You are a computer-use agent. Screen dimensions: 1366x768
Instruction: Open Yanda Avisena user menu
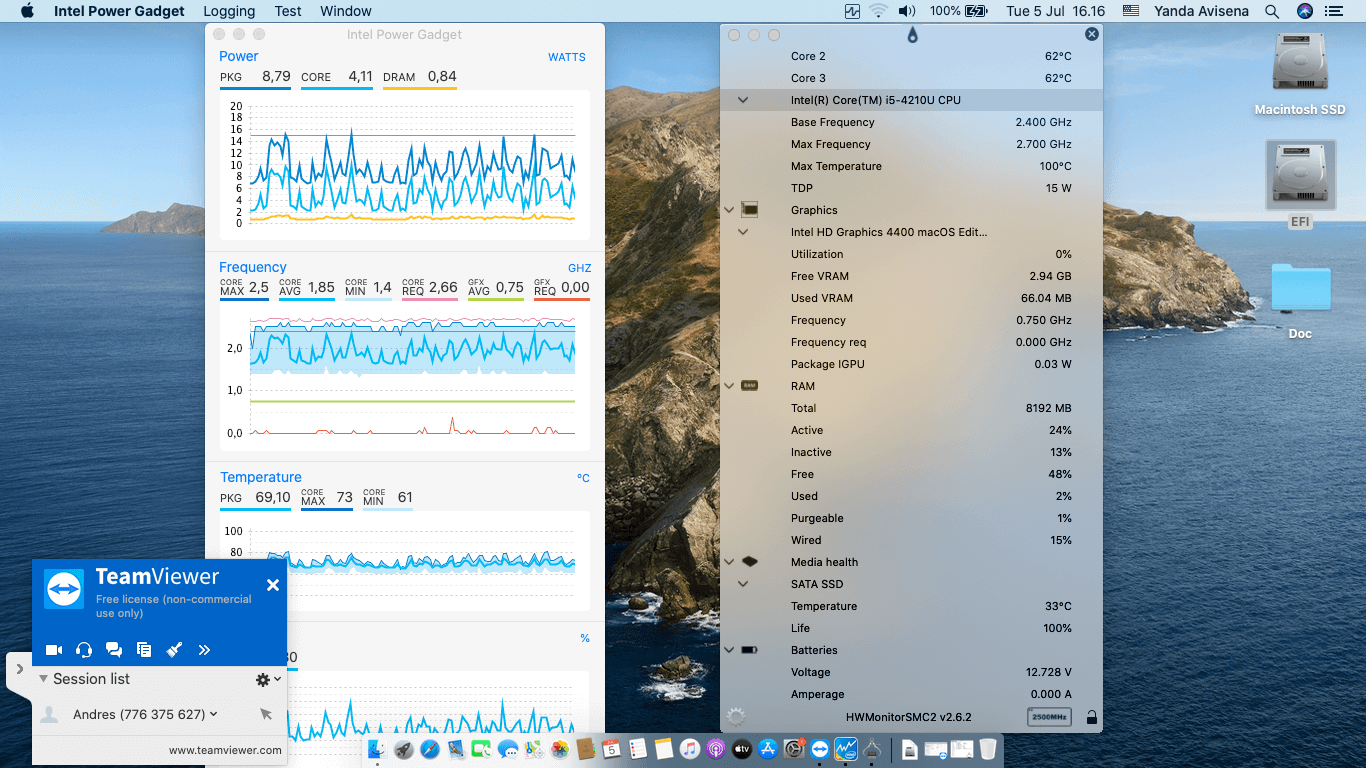1200,11
